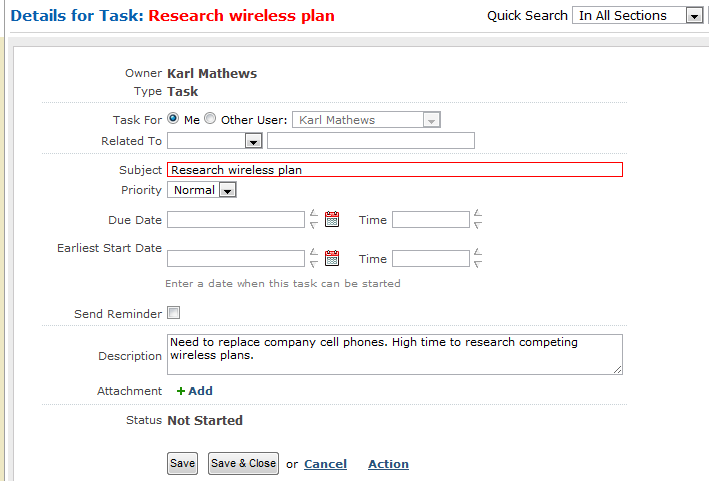Image resolution: width=709 pixels, height=481 pixels.
Task: Increment the Due Date Time value
Action: click(x=478, y=214)
